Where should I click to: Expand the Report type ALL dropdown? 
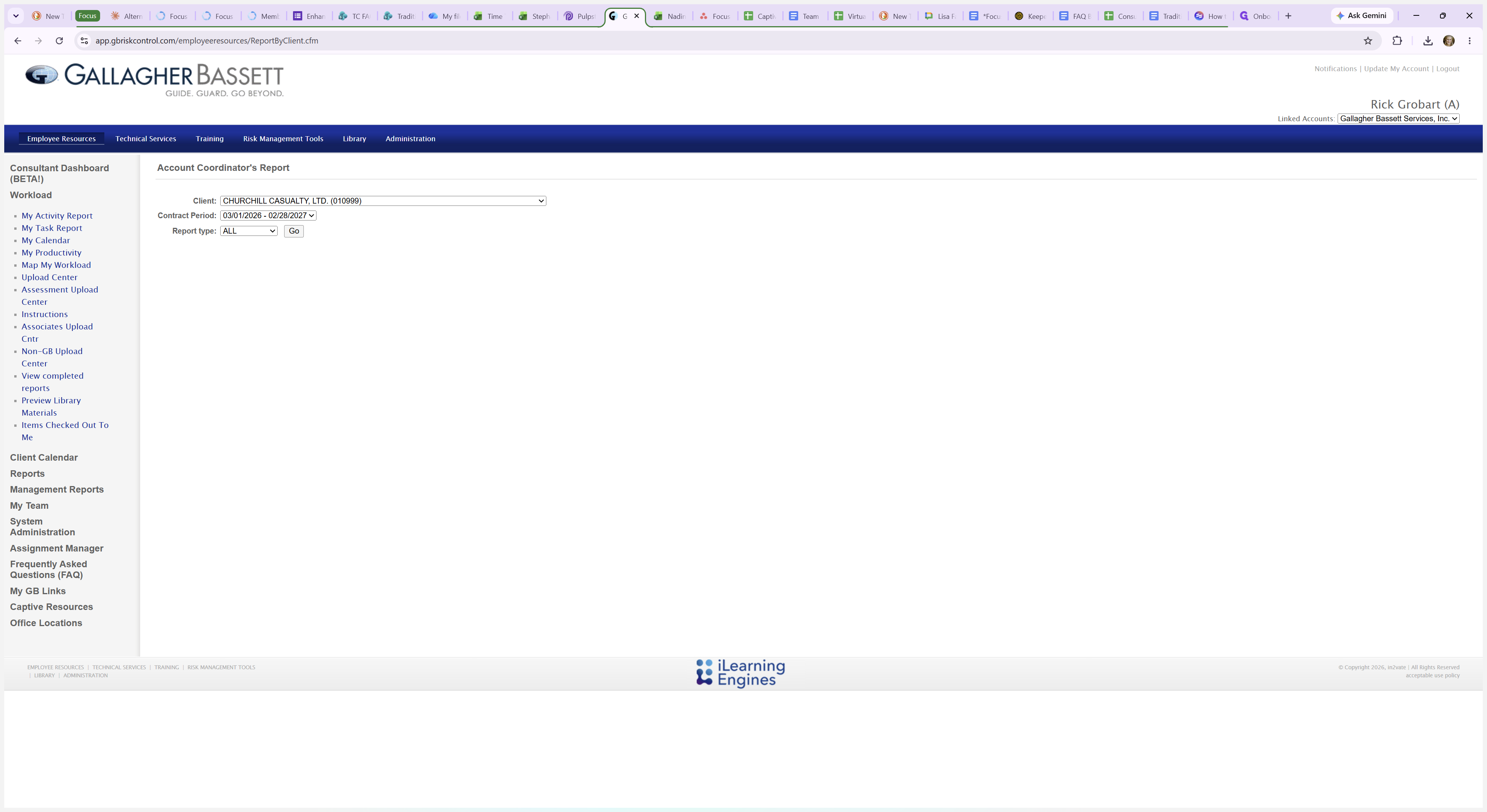(x=249, y=231)
